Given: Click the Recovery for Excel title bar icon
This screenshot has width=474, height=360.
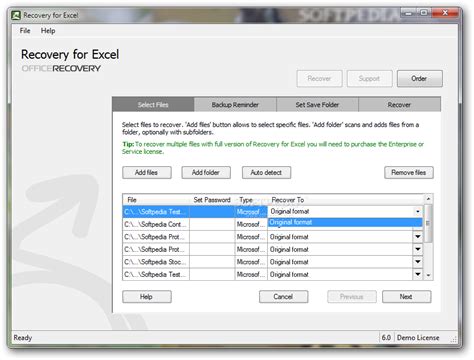Looking at the screenshot, I should click(16, 15).
